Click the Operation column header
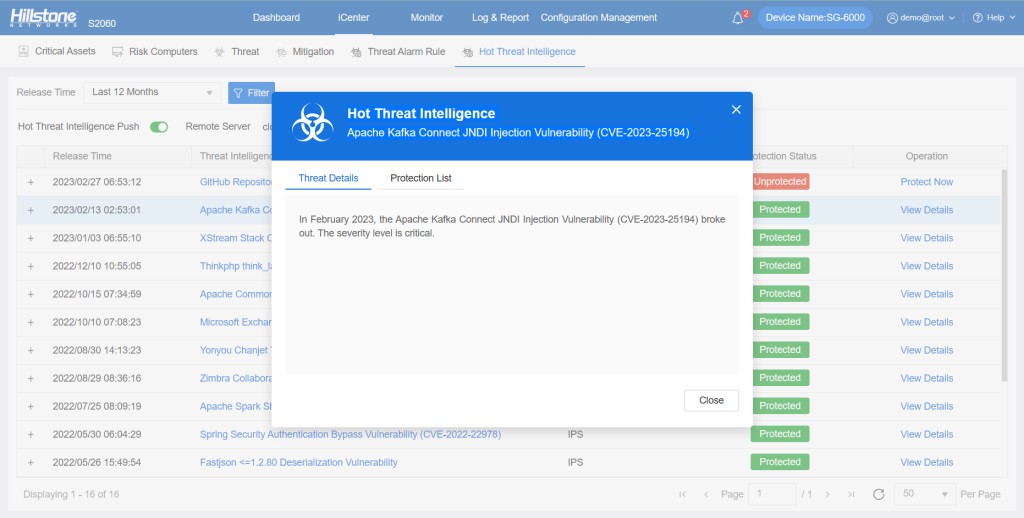Viewport: 1024px width, 518px height. 927,156
